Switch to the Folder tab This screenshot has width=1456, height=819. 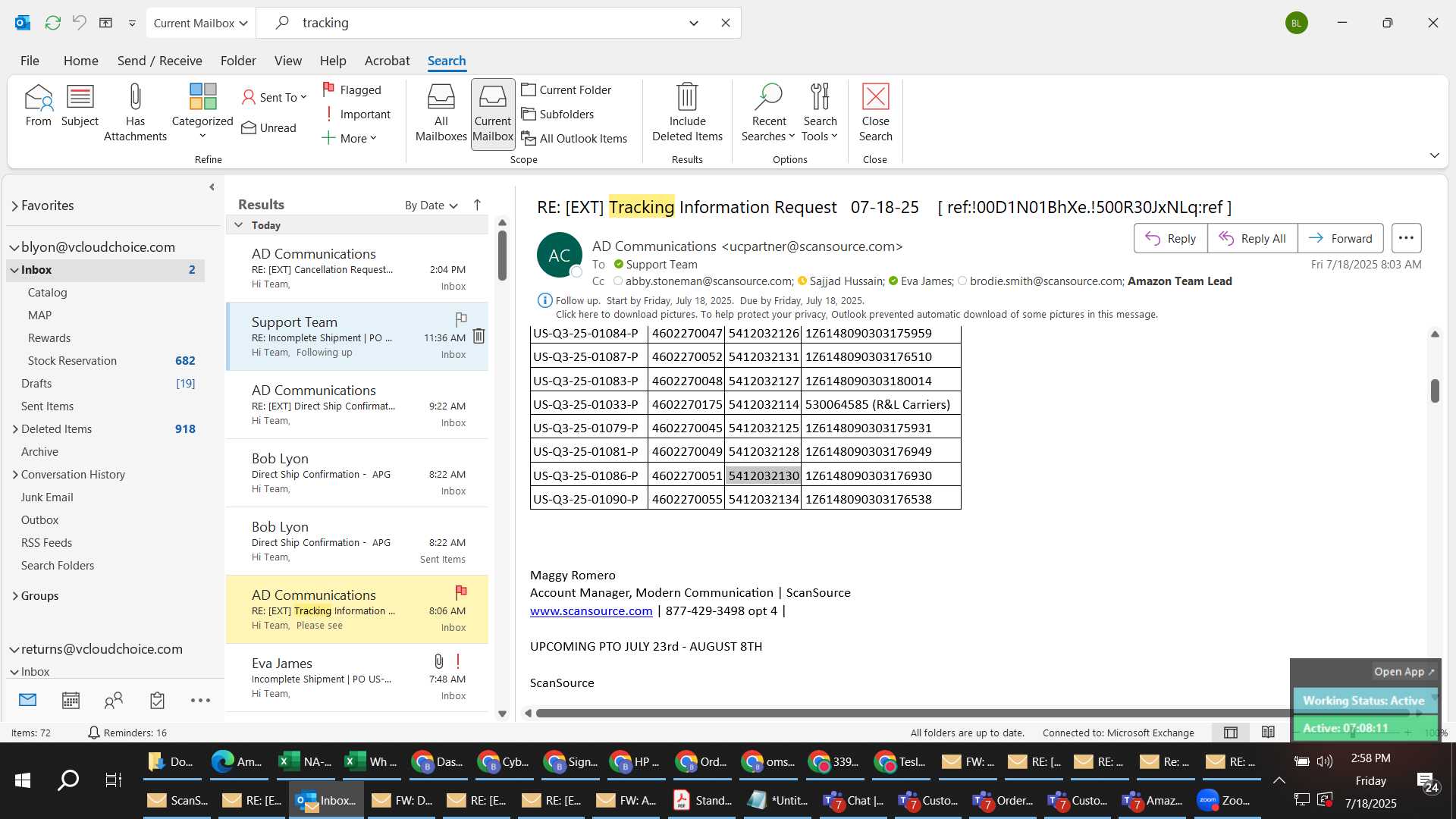[238, 61]
